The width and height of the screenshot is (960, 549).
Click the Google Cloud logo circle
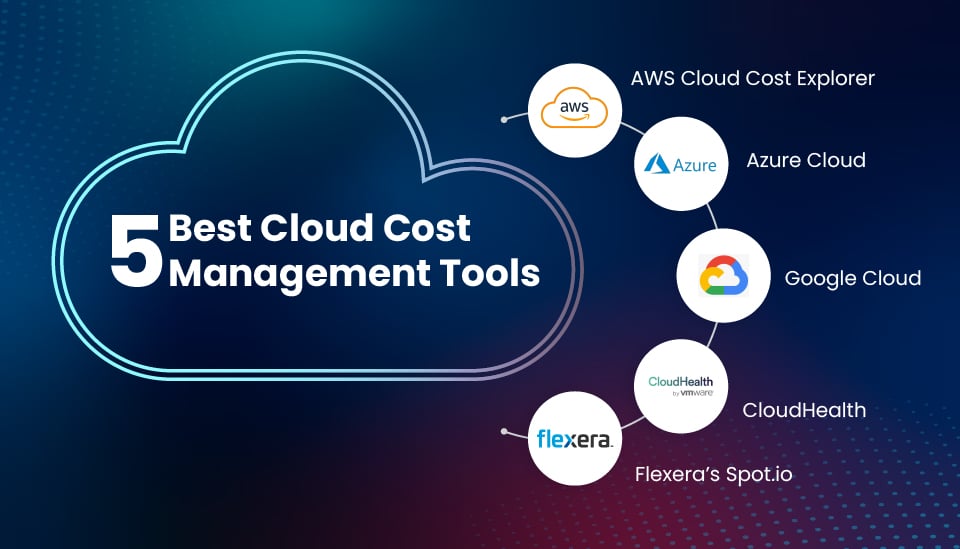pyautogui.click(x=723, y=275)
